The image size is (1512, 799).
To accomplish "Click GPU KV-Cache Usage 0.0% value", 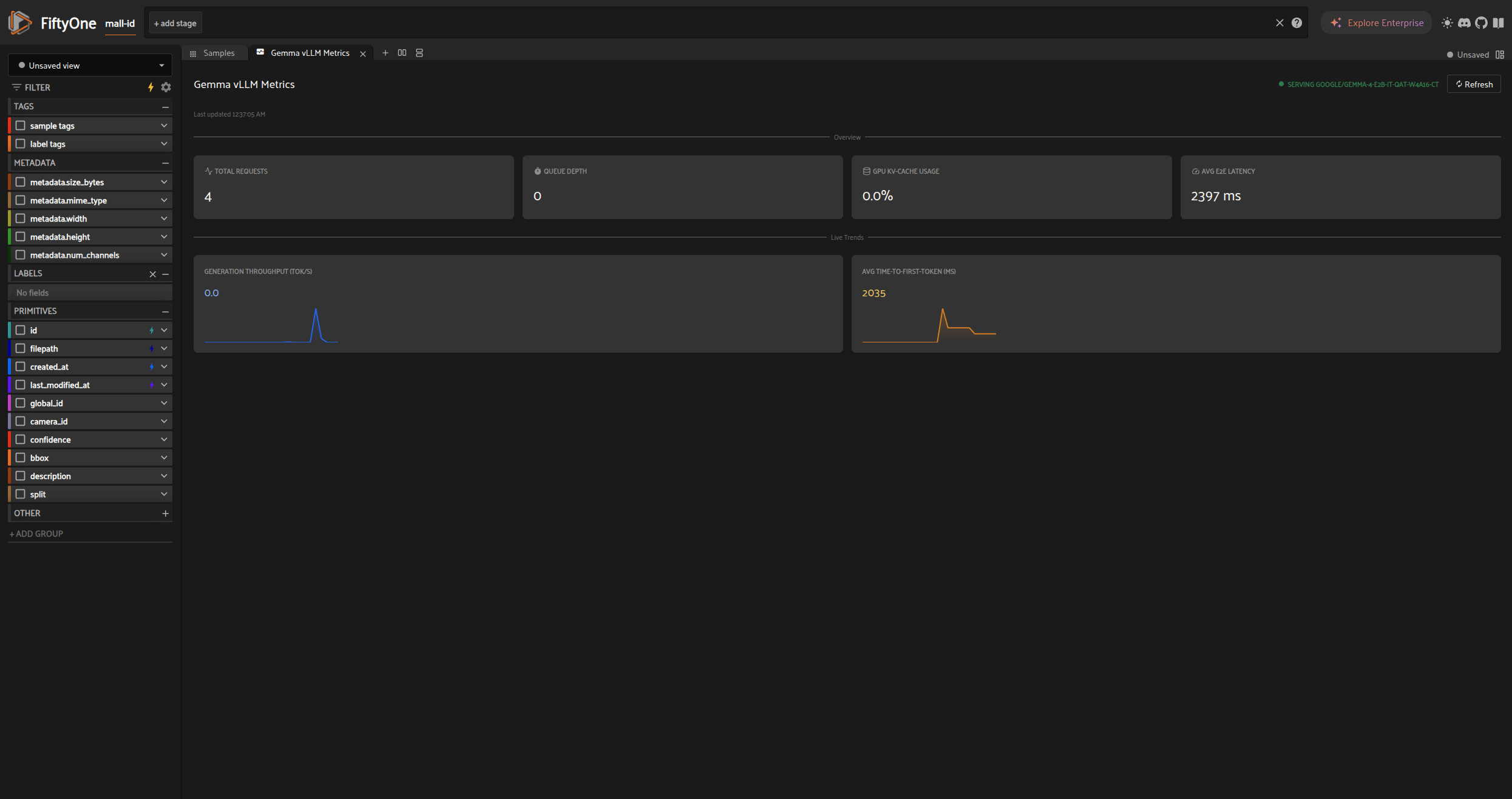I will pos(877,196).
